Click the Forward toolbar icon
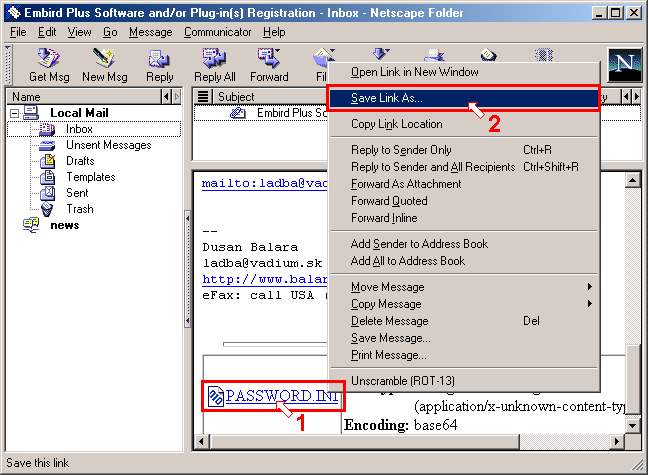The width and height of the screenshot is (648, 475). 269,58
